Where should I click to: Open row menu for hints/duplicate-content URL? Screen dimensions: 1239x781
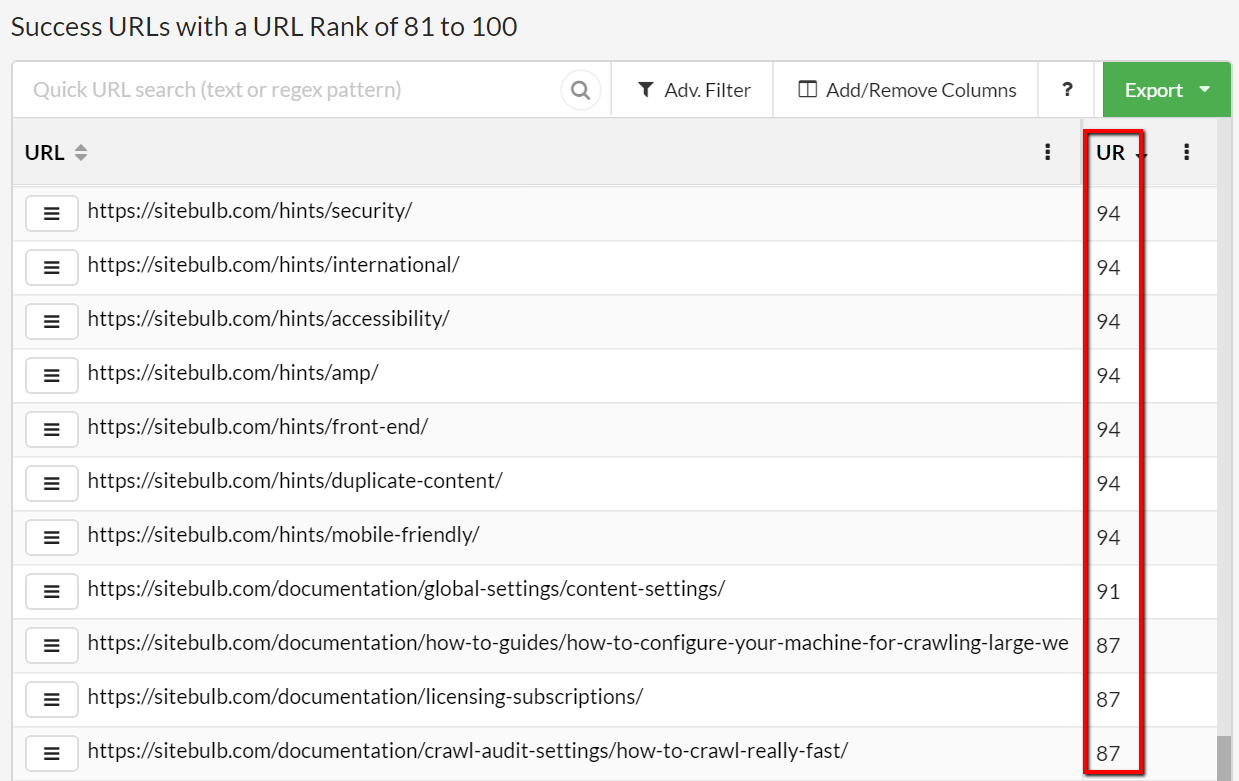[x=52, y=483]
